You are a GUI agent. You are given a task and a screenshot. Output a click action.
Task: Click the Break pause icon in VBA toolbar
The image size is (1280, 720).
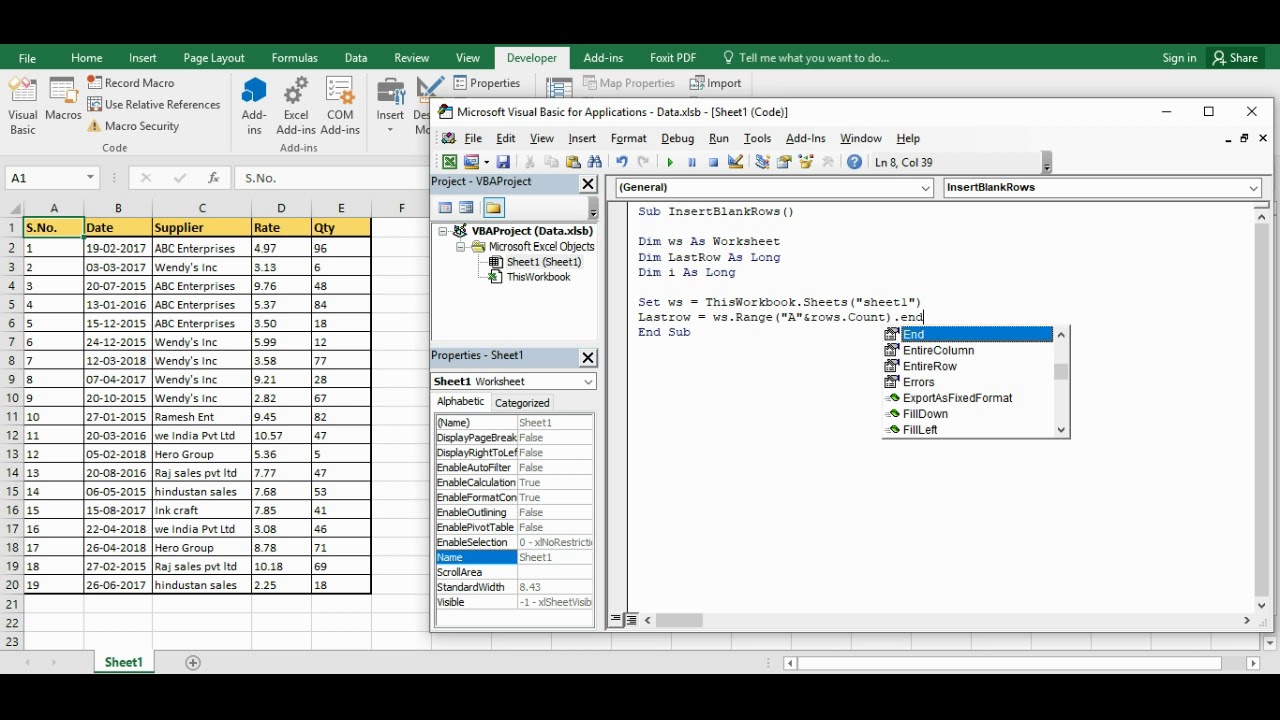(x=692, y=162)
